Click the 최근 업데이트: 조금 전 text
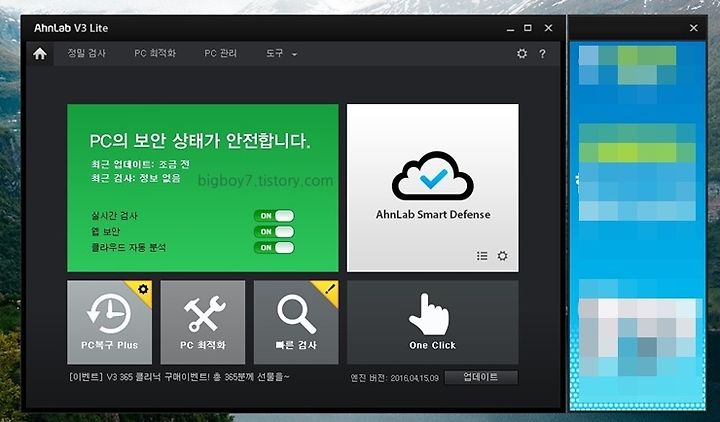Viewport: 720px width, 422px height. click(141, 164)
